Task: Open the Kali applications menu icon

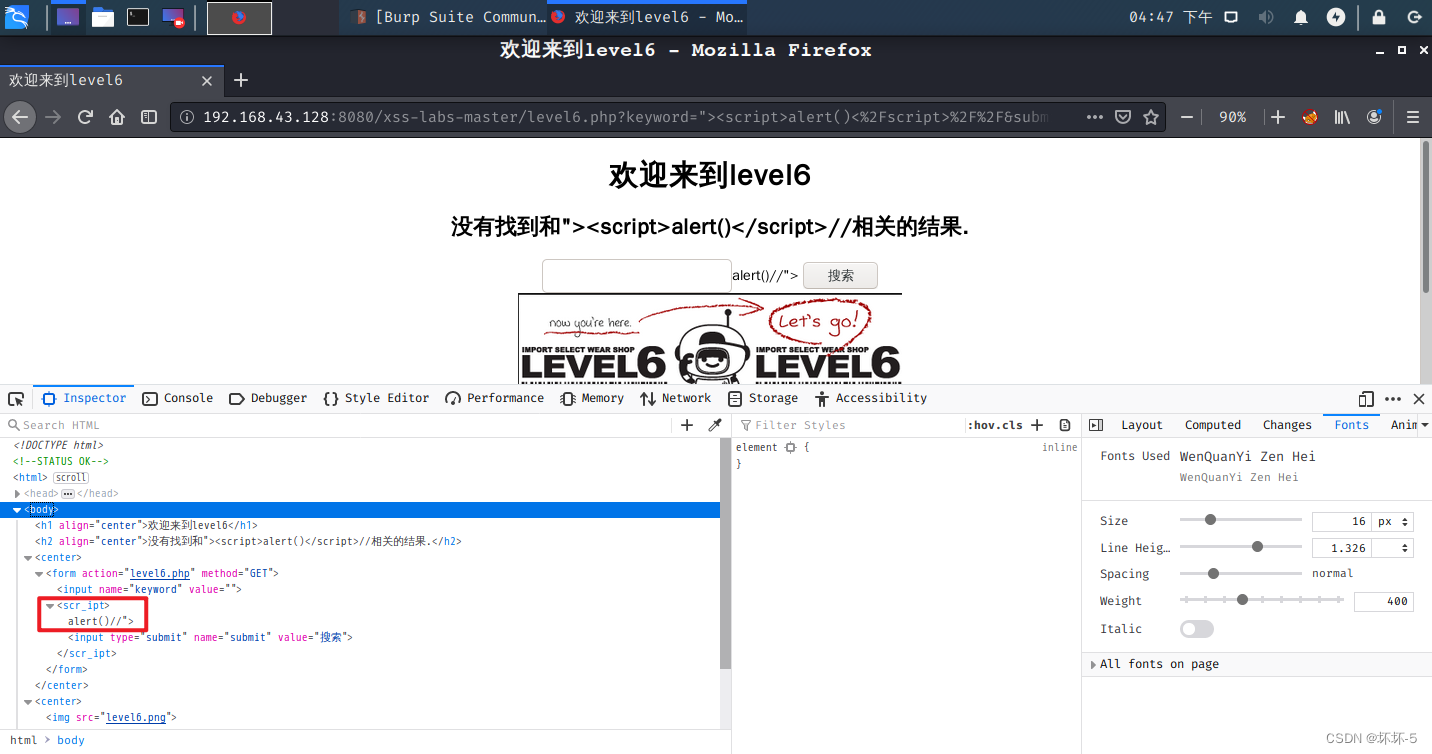Action: [x=17, y=16]
